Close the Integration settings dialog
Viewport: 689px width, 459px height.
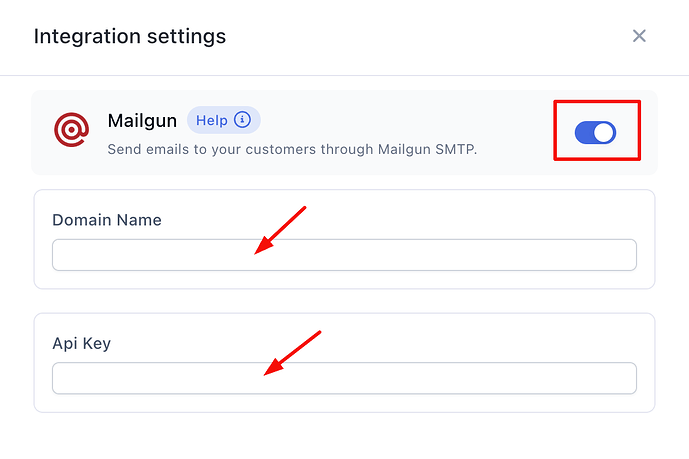[x=639, y=36]
